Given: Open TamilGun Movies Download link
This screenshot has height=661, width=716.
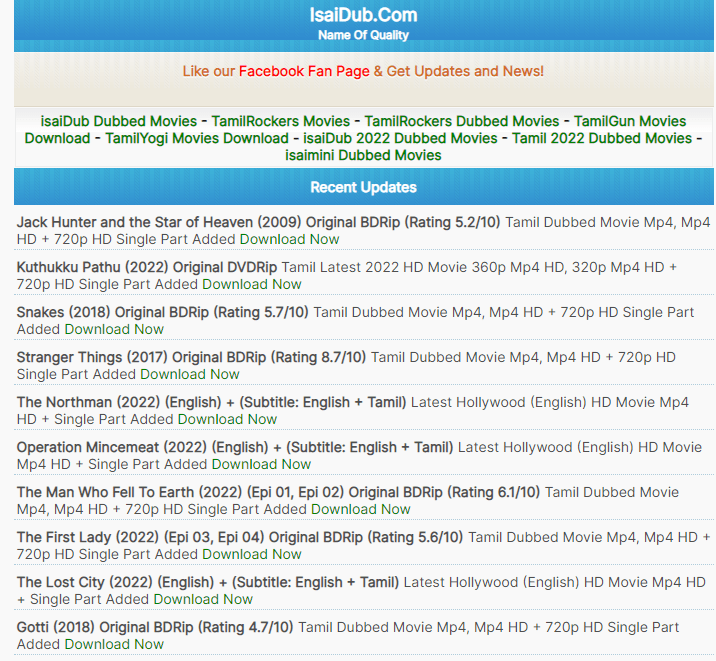Looking at the screenshot, I should (630, 121).
